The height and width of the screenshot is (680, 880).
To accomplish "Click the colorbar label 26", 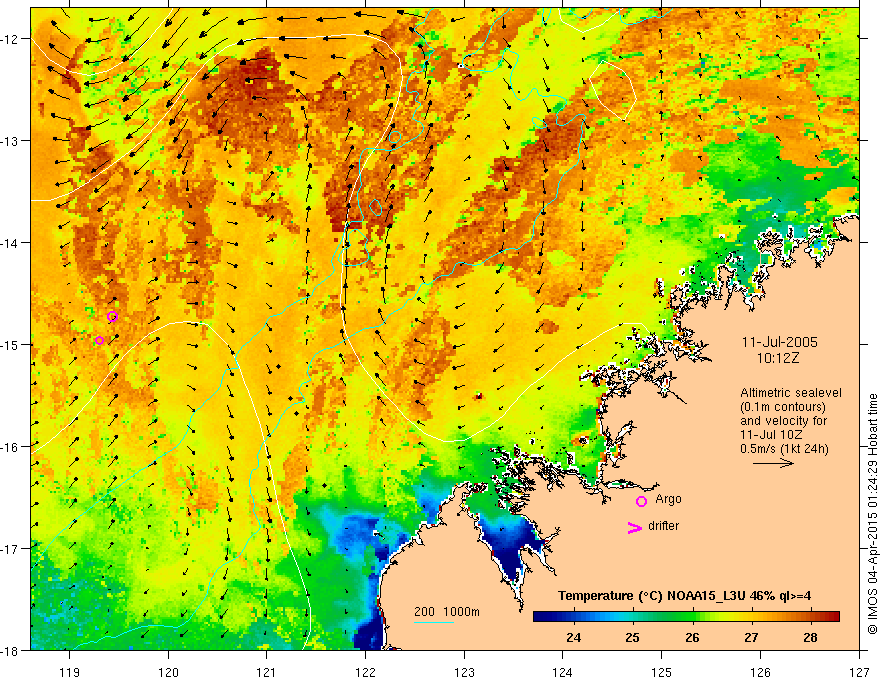I will 692,638.
